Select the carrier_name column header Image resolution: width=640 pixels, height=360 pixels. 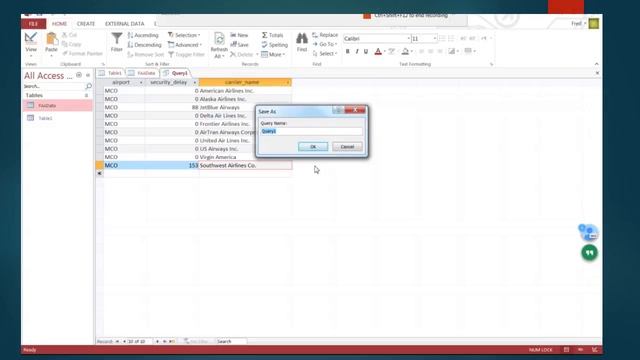[242, 82]
